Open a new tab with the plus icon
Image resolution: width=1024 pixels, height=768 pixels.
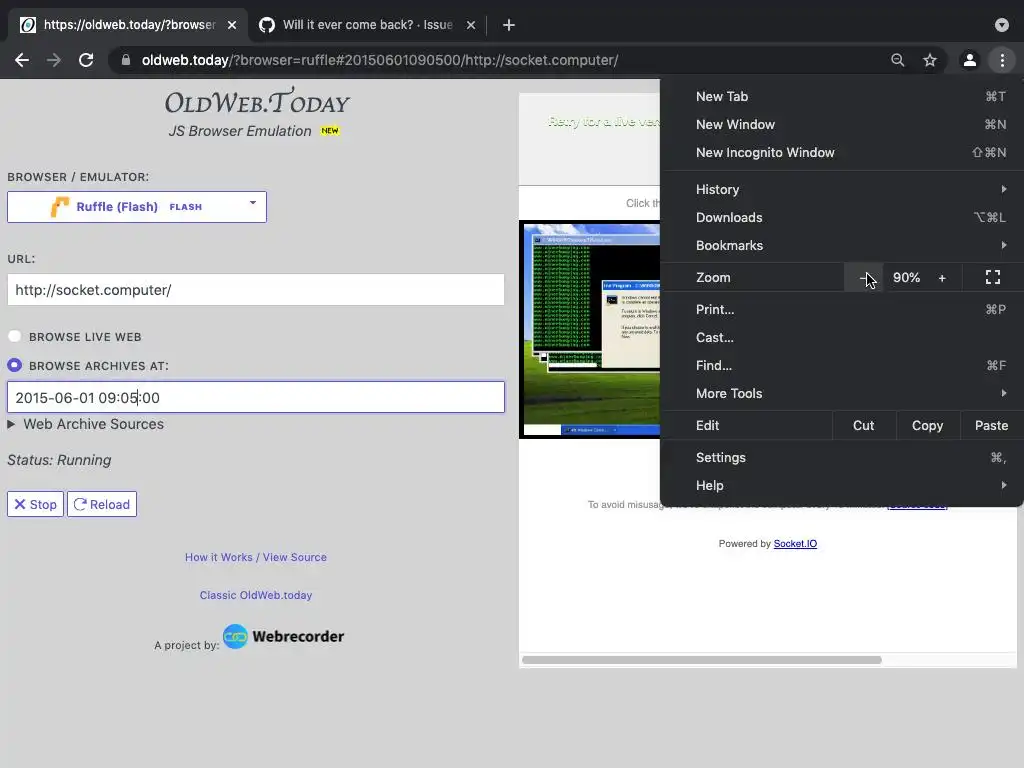tap(509, 25)
